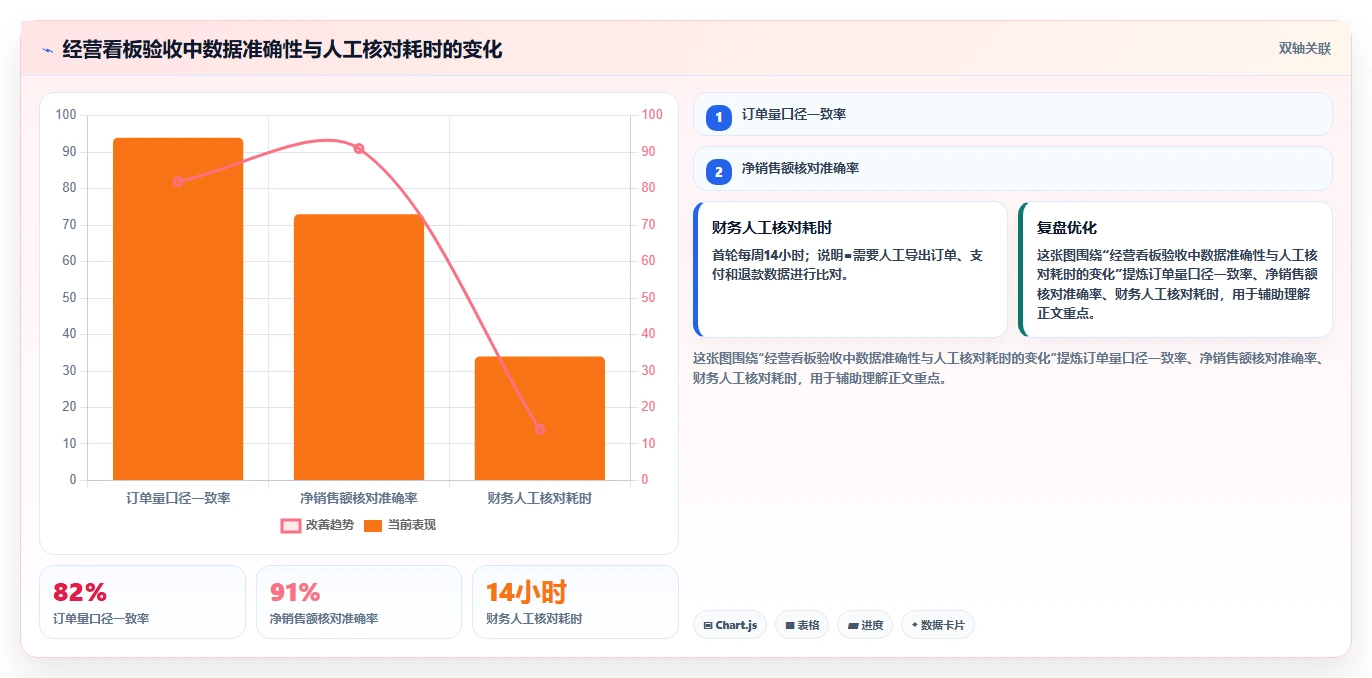Screen dimensions: 1372x678
Task: Click the dashboard title 经营看板验收中数据准确性与人工核对耗时的变化
Action: (282, 49)
